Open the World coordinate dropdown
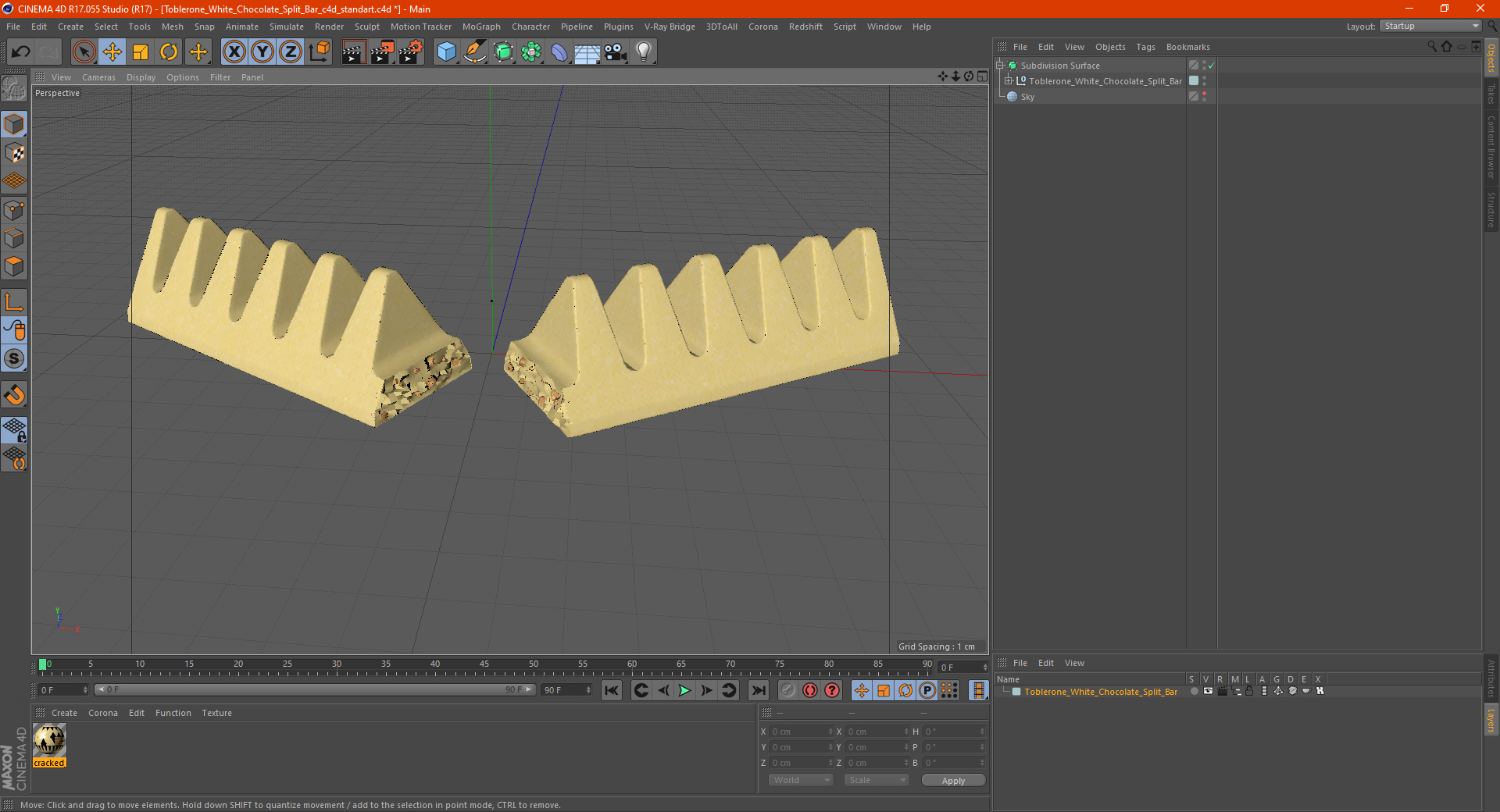The width and height of the screenshot is (1500, 812). click(801, 780)
